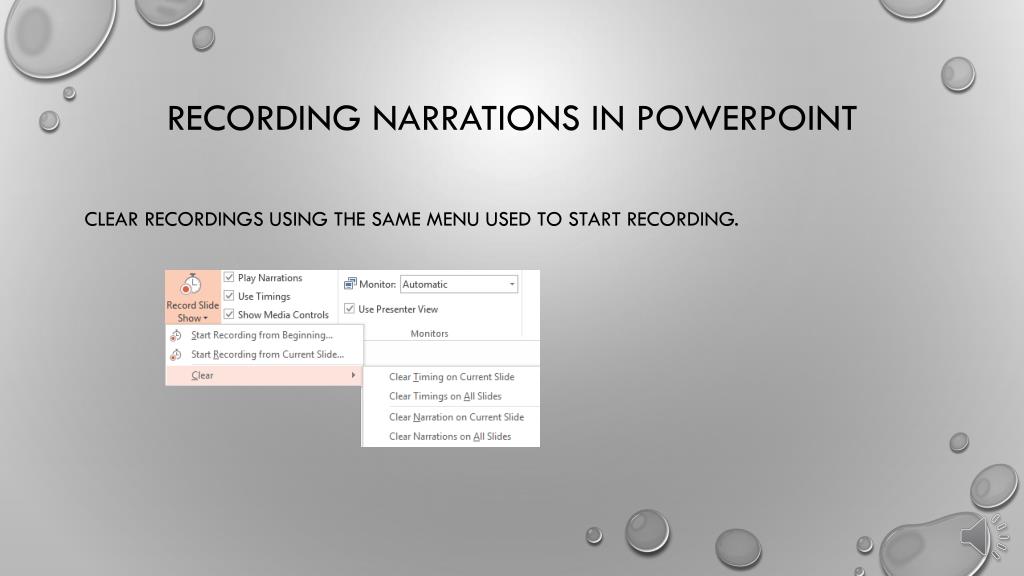This screenshot has height=576, width=1024.
Task: Choose Start Recording from Current Slide
Action: click(x=264, y=355)
